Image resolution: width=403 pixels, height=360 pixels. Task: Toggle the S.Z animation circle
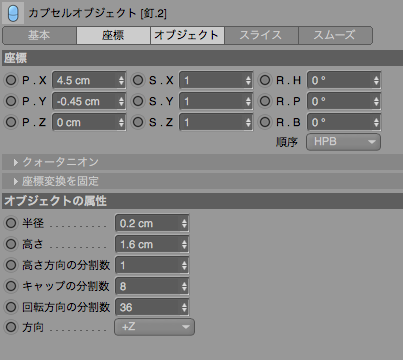click(x=138, y=122)
